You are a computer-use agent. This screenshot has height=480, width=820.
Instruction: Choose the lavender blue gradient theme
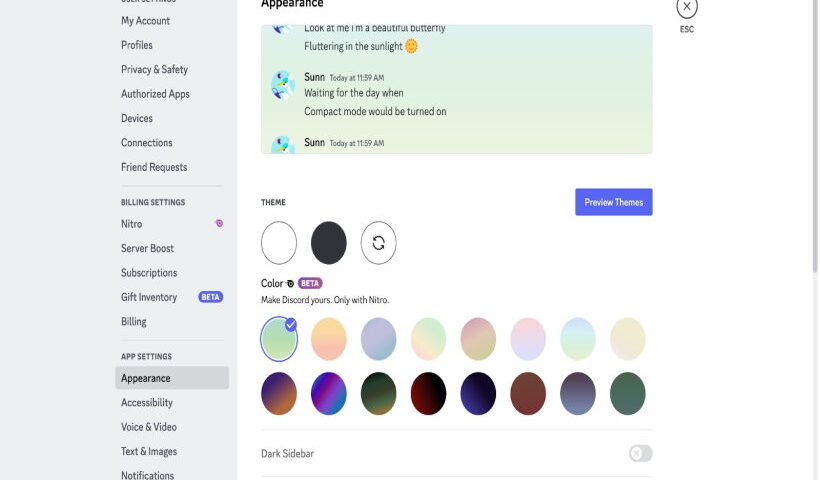(x=378, y=339)
